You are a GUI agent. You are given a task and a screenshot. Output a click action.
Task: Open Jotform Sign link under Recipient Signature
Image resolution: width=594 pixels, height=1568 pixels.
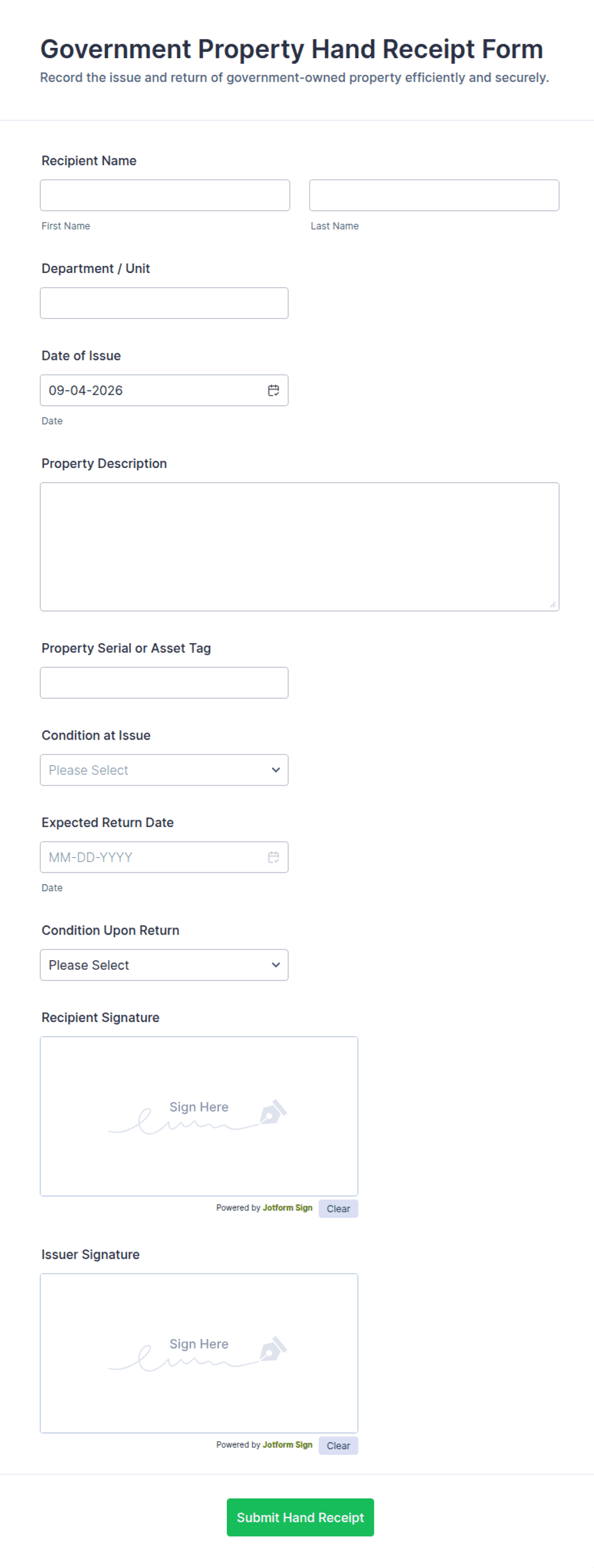287,1208
